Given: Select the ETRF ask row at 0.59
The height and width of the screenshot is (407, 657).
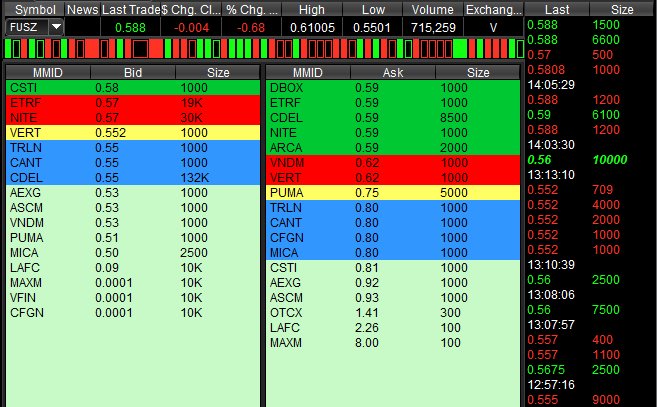Looking at the screenshot, I should 393,103.
